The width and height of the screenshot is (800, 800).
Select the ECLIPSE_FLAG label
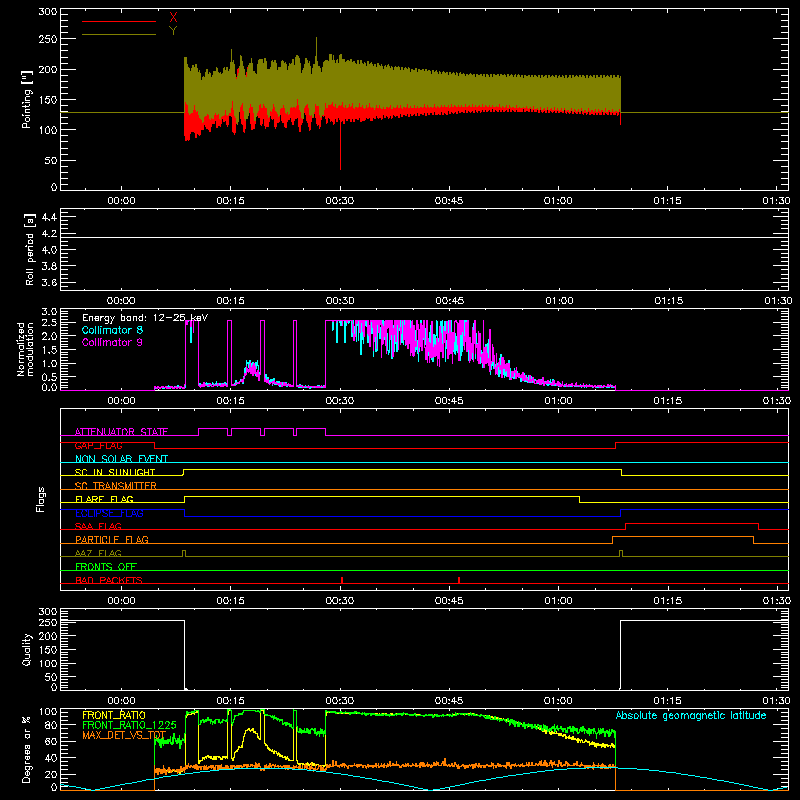[109, 513]
